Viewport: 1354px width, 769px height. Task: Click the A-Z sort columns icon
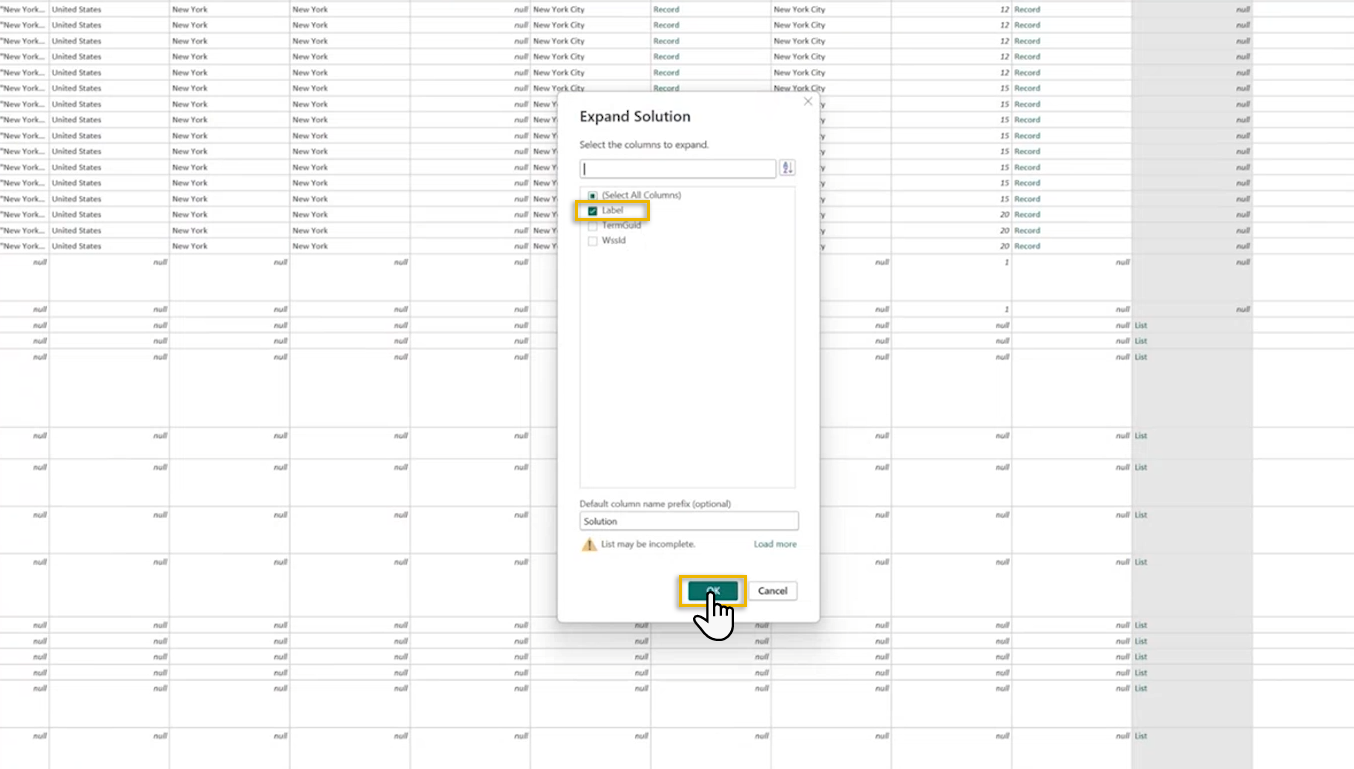[787, 169]
